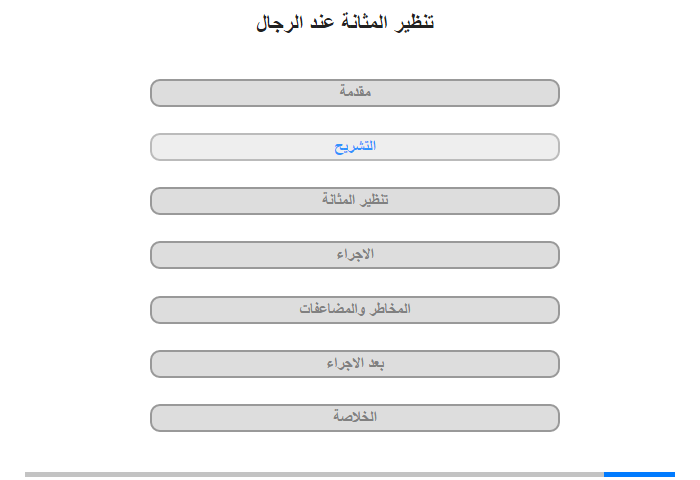
Task: Choose the blue-text التشريح menu entry
Action: click(x=354, y=147)
